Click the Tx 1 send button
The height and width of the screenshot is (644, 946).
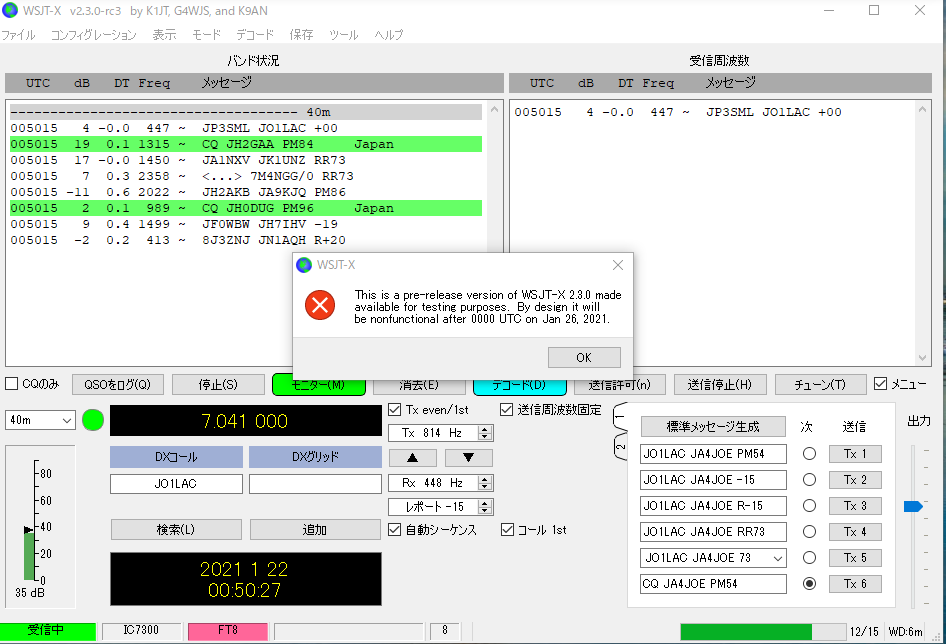855,454
